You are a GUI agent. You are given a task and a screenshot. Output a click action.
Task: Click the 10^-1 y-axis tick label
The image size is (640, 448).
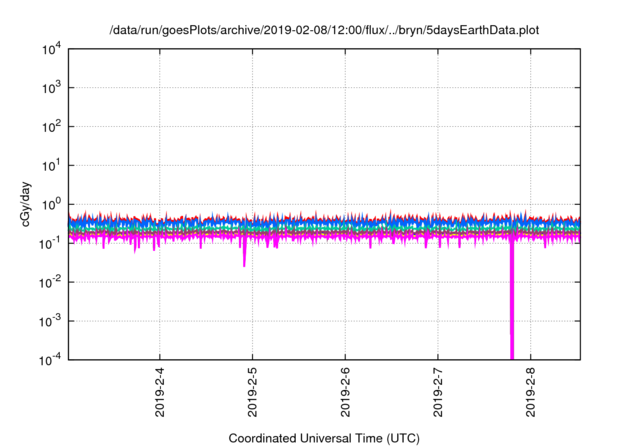tap(50, 244)
